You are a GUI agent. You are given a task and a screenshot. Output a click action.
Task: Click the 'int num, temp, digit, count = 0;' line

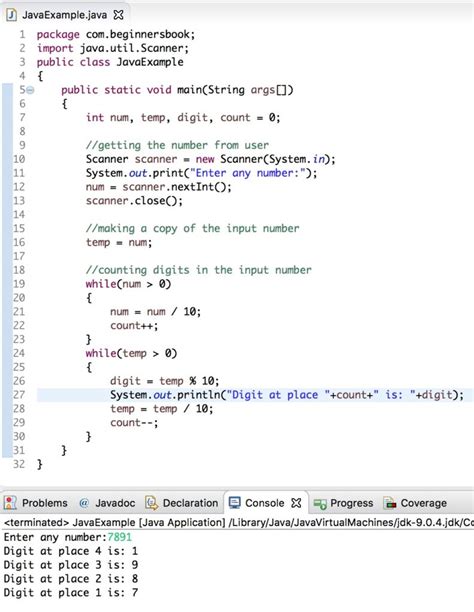(183, 118)
